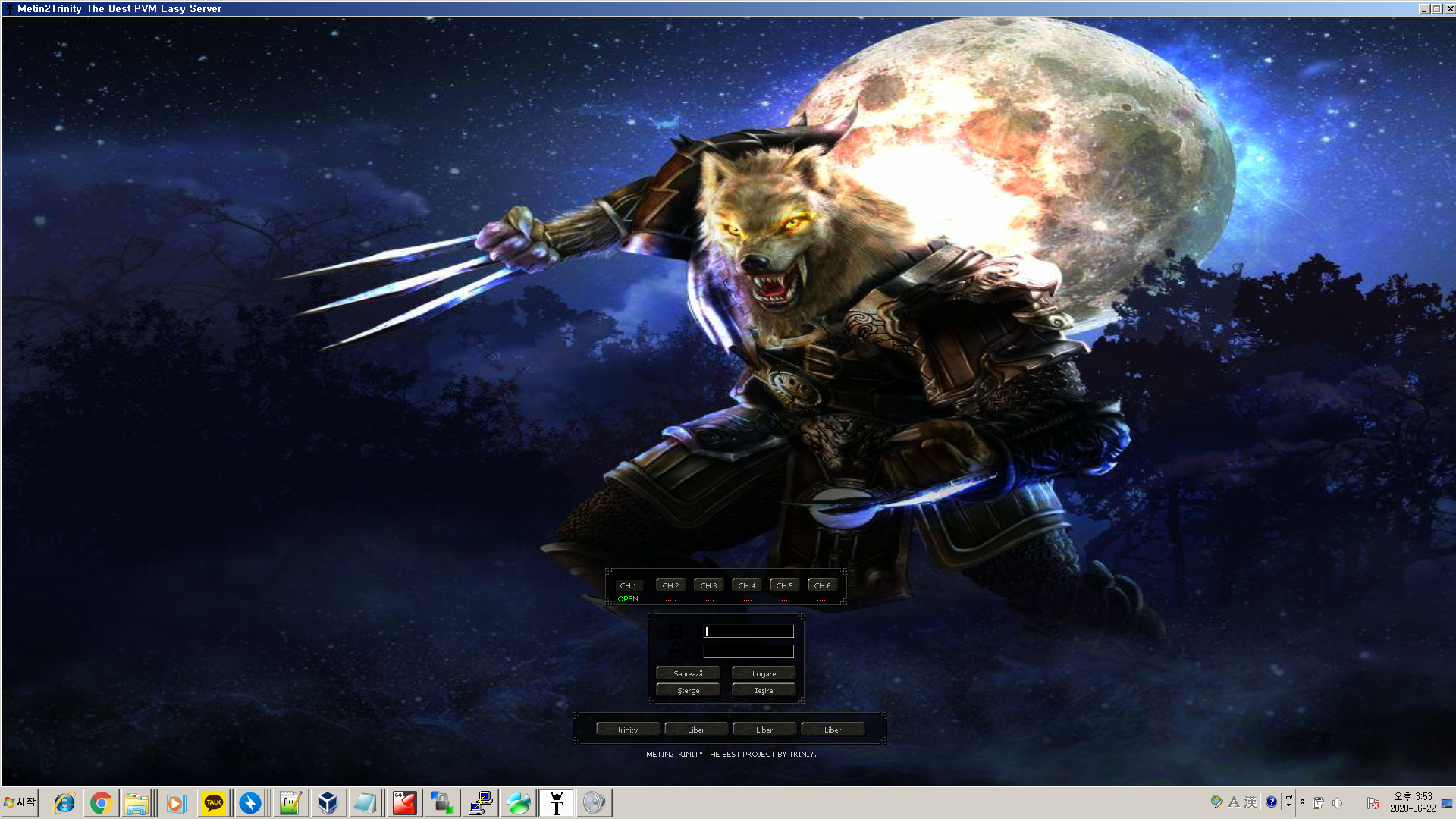Open the notepad icon in the taskbar
1456x819 pixels.
click(x=365, y=803)
